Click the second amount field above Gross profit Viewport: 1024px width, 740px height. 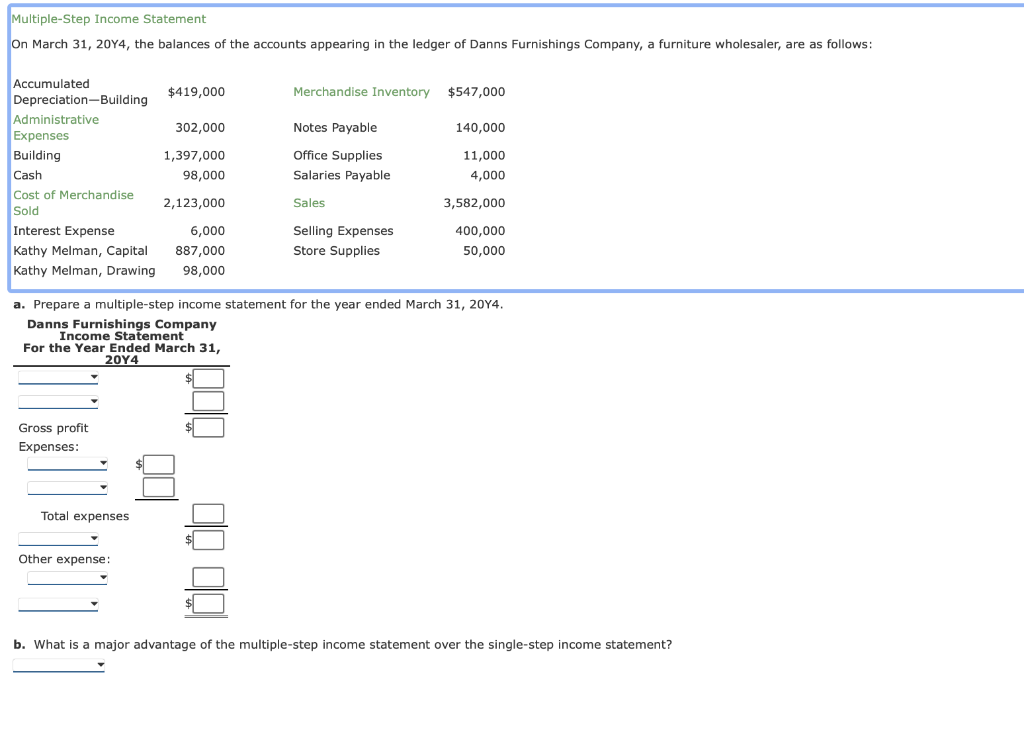[208, 401]
